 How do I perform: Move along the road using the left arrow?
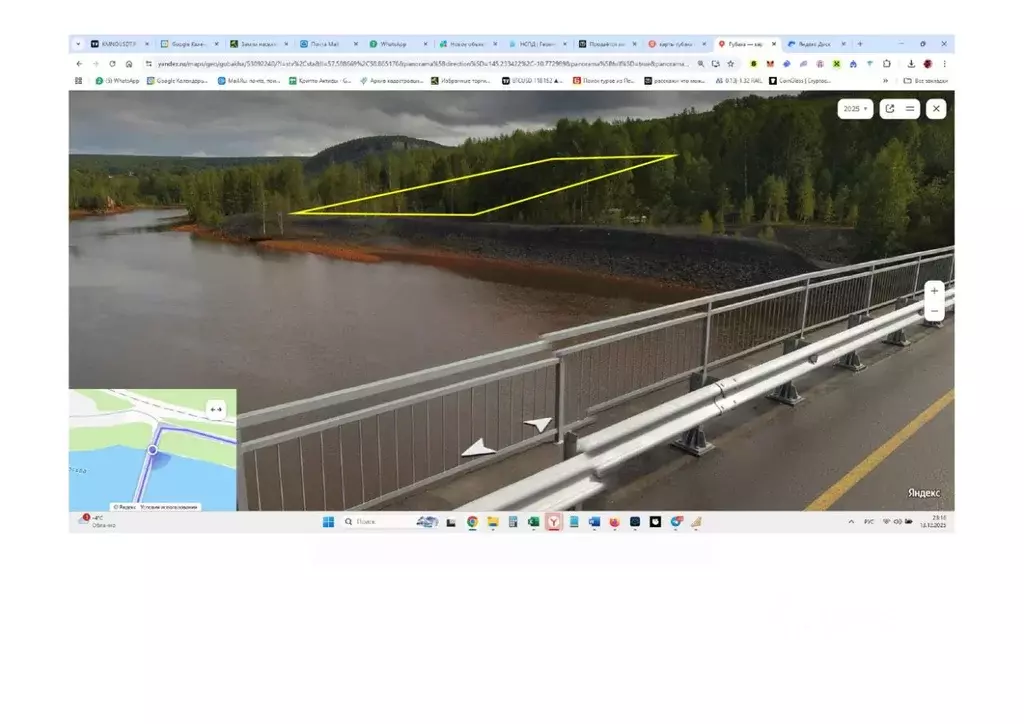tap(478, 448)
